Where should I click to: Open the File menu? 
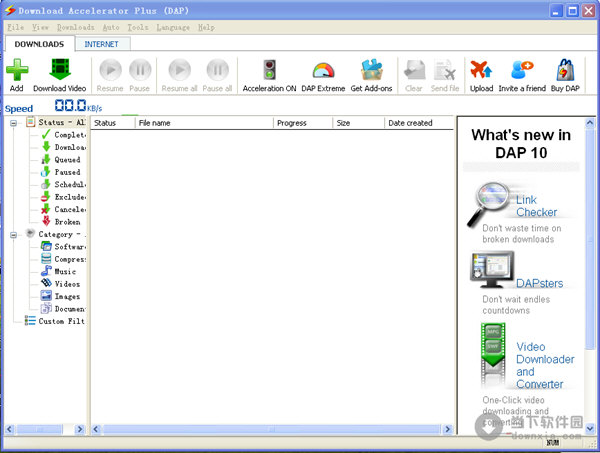click(x=16, y=27)
